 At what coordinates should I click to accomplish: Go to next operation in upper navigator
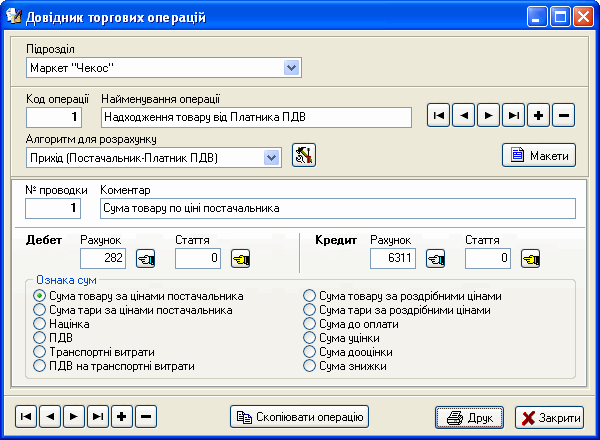[488, 115]
